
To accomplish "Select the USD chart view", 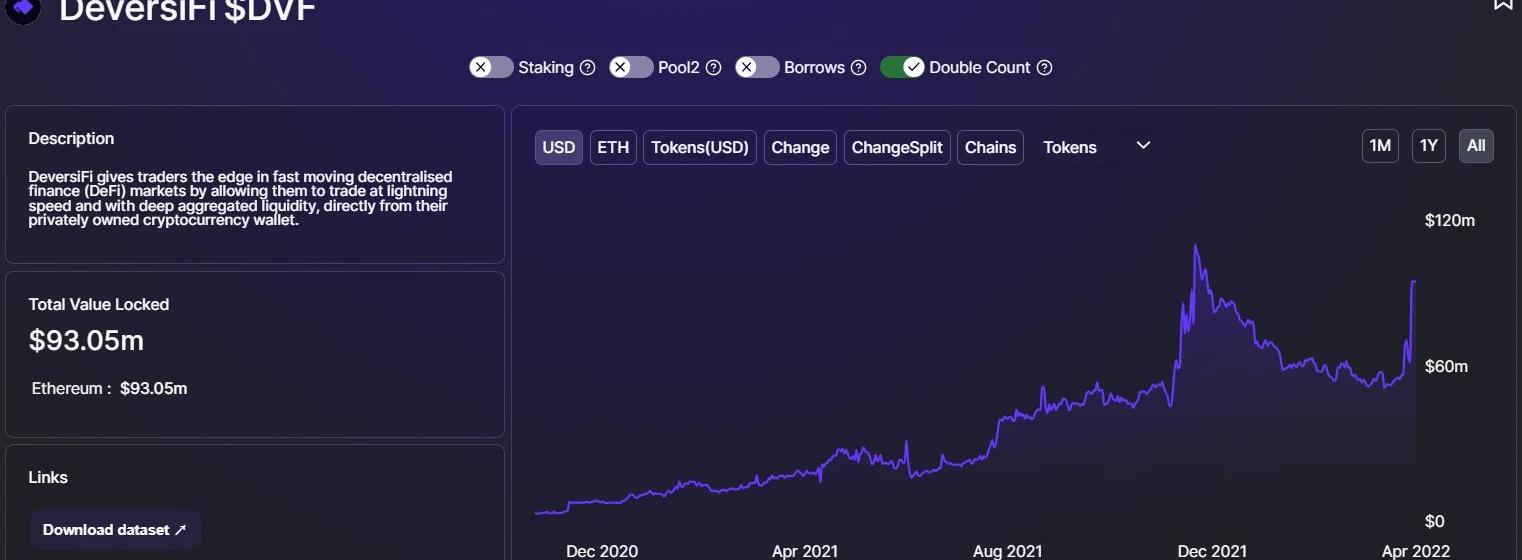I will point(559,147).
